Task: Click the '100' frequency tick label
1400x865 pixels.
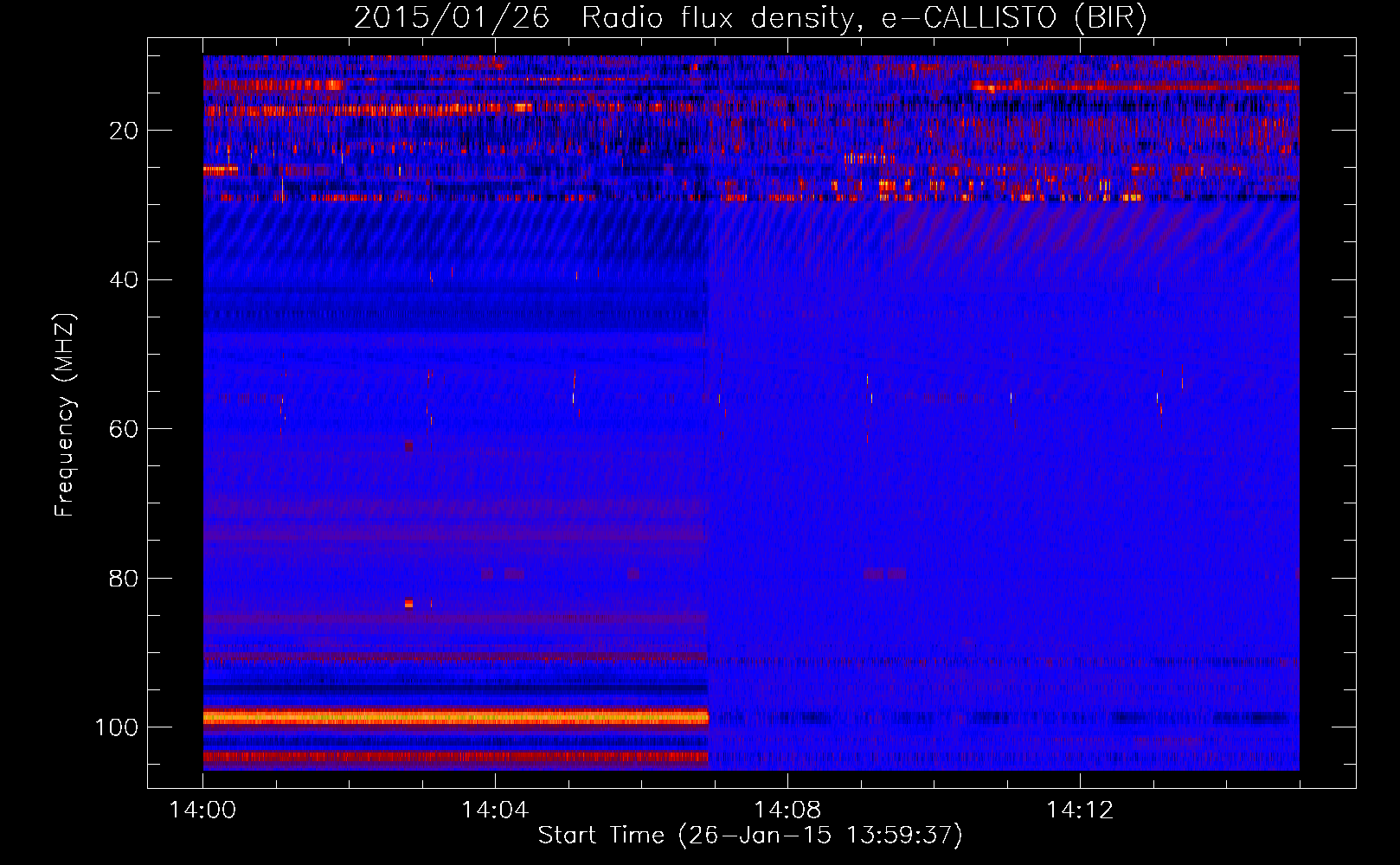Action: point(117,727)
